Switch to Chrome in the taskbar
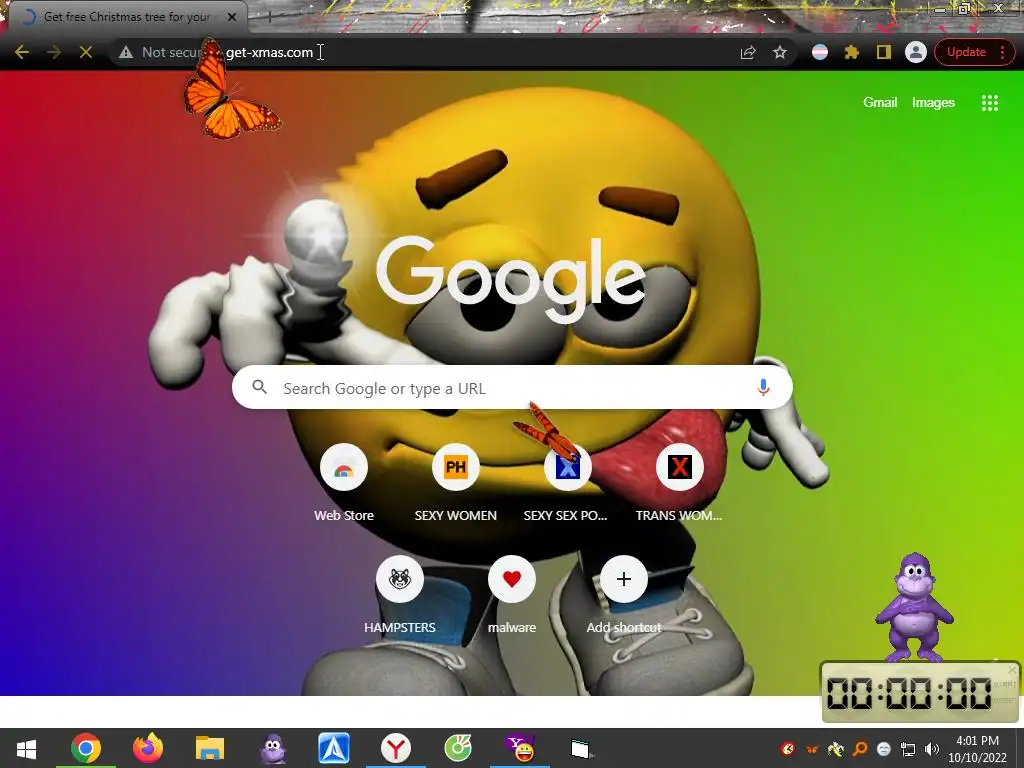 pyautogui.click(x=86, y=748)
